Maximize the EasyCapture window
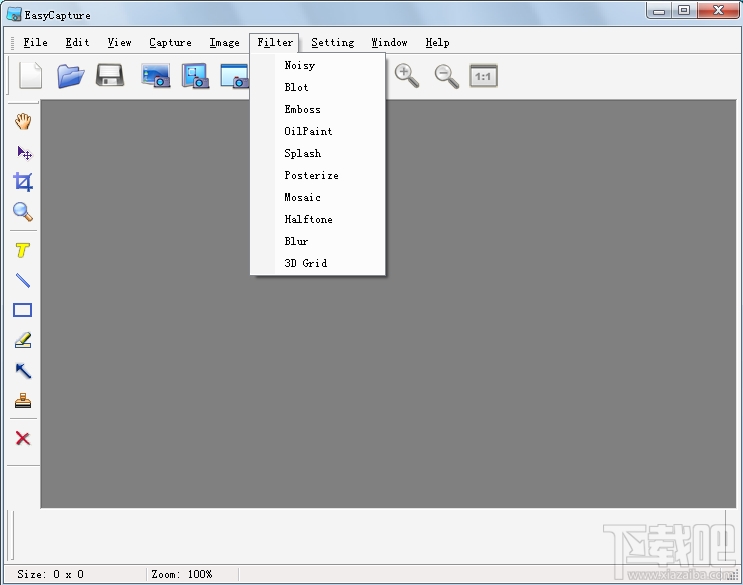The height and width of the screenshot is (585, 743). click(684, 10)
